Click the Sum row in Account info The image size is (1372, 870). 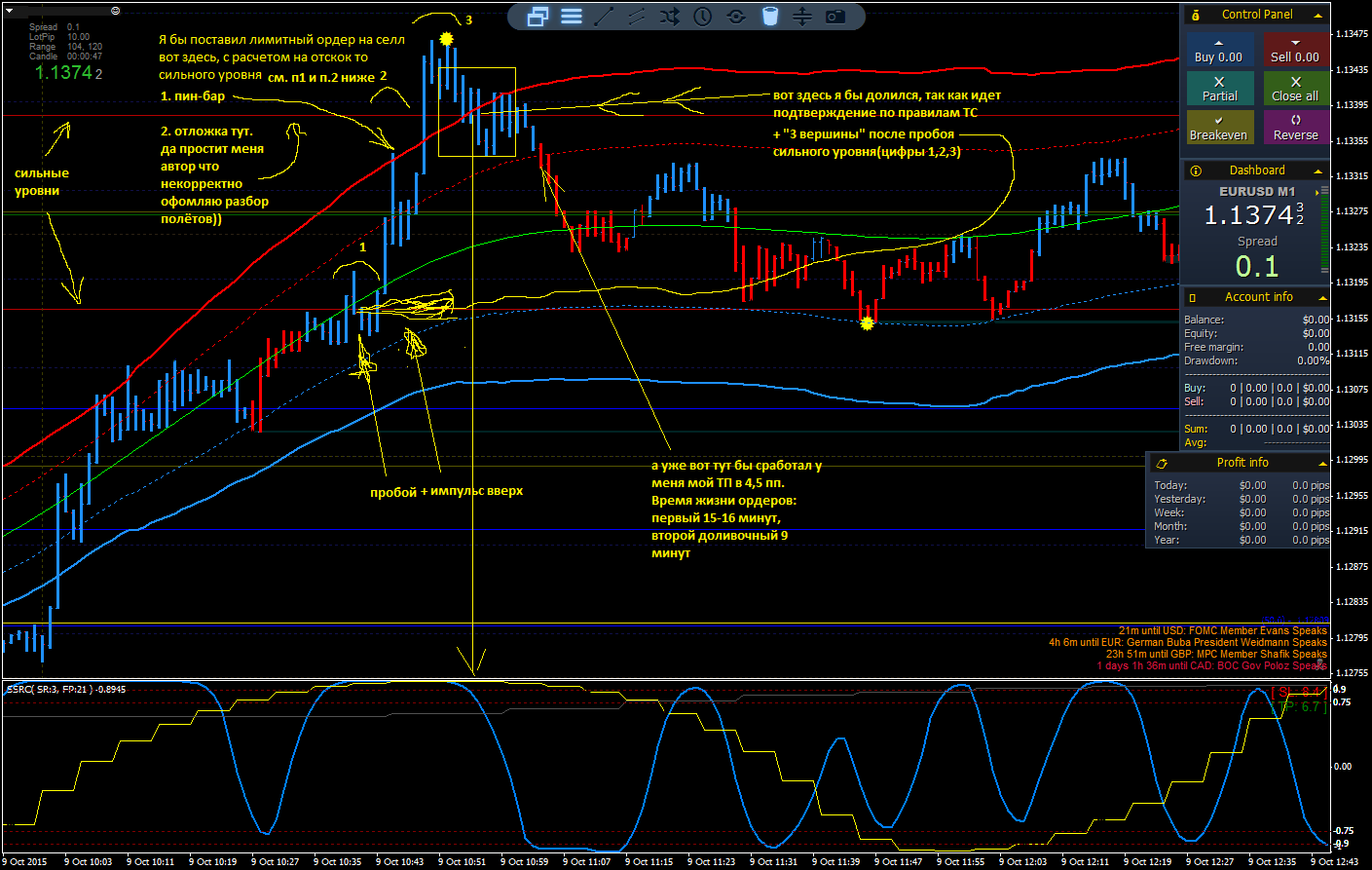click(1256, 429)
